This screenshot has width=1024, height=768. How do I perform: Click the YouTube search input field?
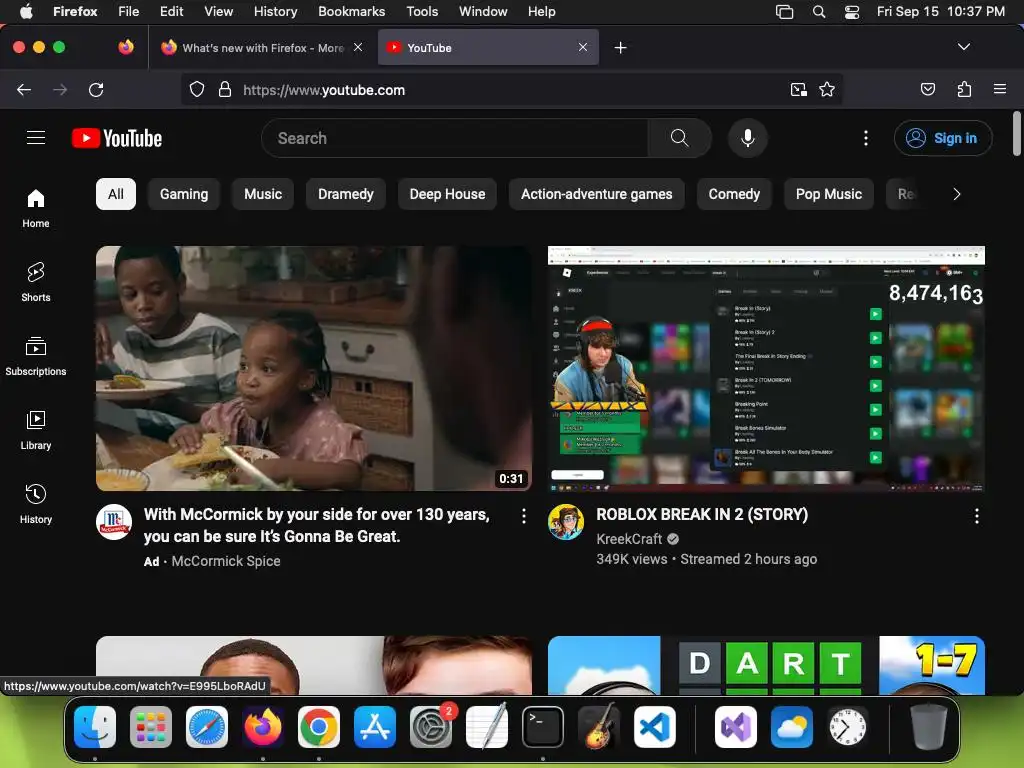tap(455, 138)
